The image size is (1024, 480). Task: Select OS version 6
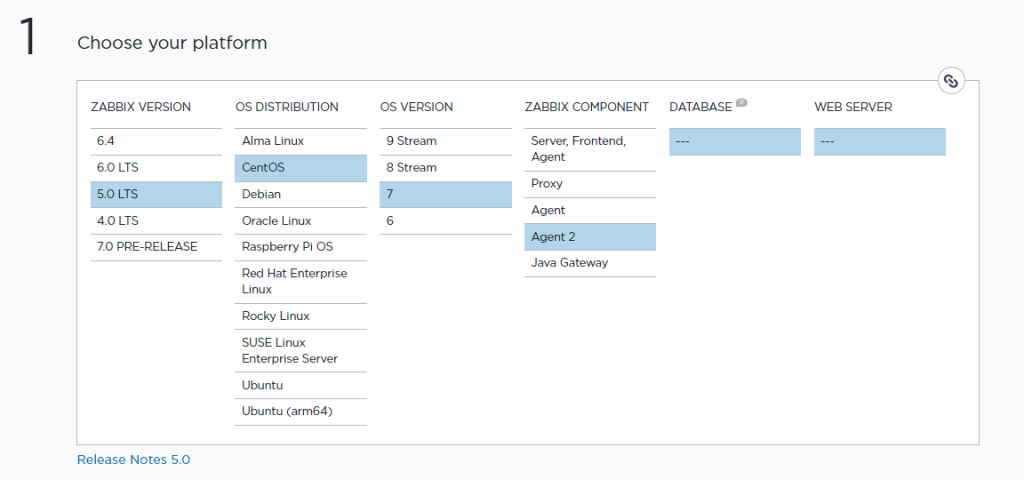(445, 220)
